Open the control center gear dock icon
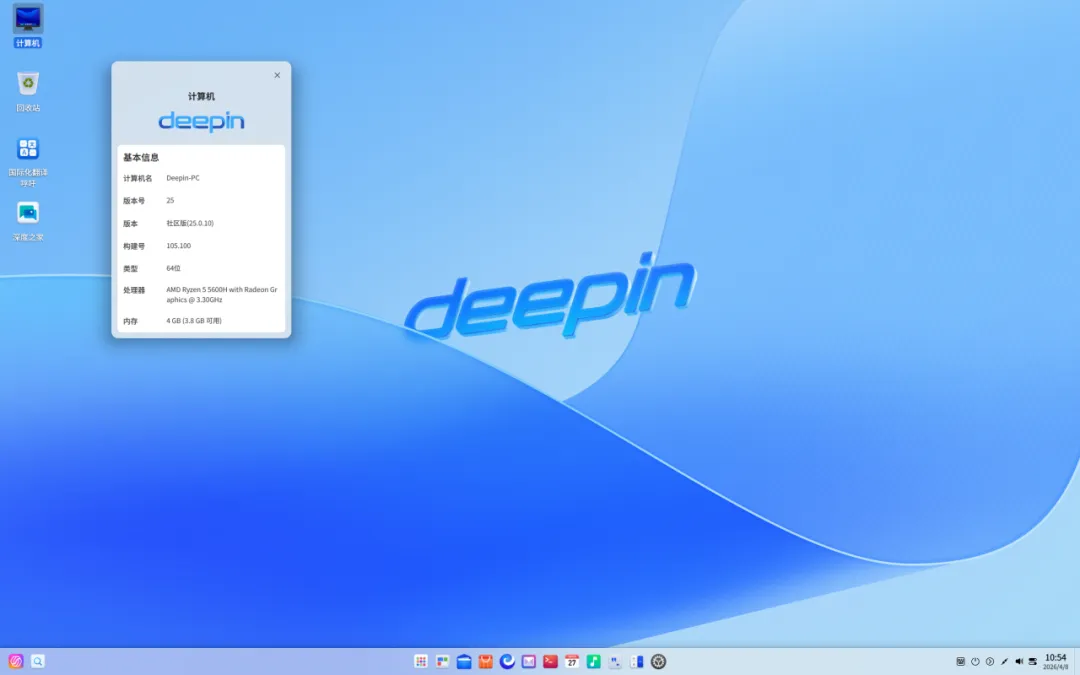 coord(658,661)
